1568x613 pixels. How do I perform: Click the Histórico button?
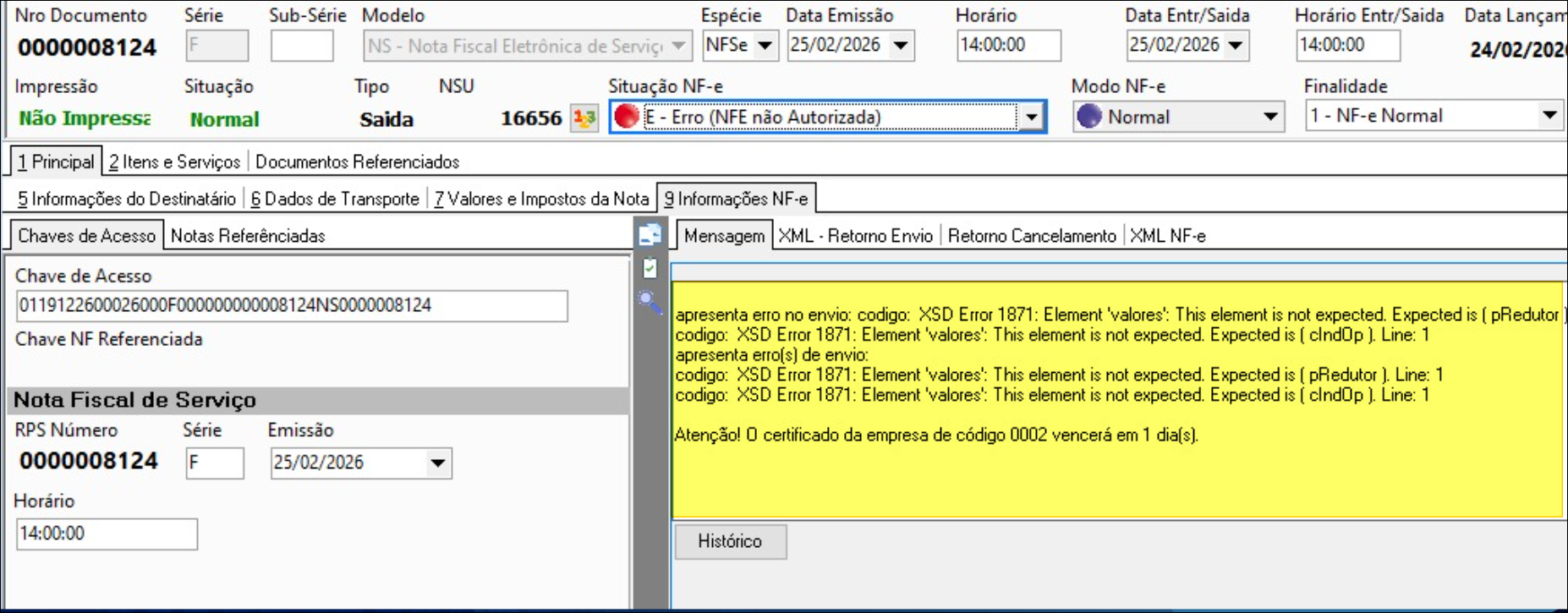[730, 541]
